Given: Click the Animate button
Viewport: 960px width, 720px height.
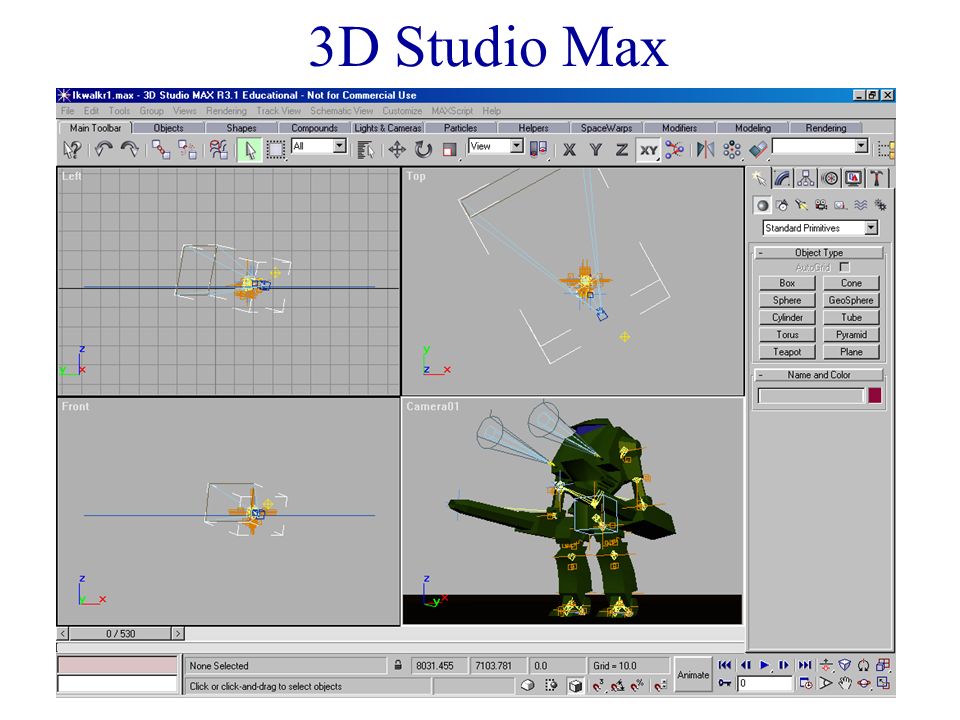Looking at the screenshot, I should pyautogui.click(x=693, y=675).
